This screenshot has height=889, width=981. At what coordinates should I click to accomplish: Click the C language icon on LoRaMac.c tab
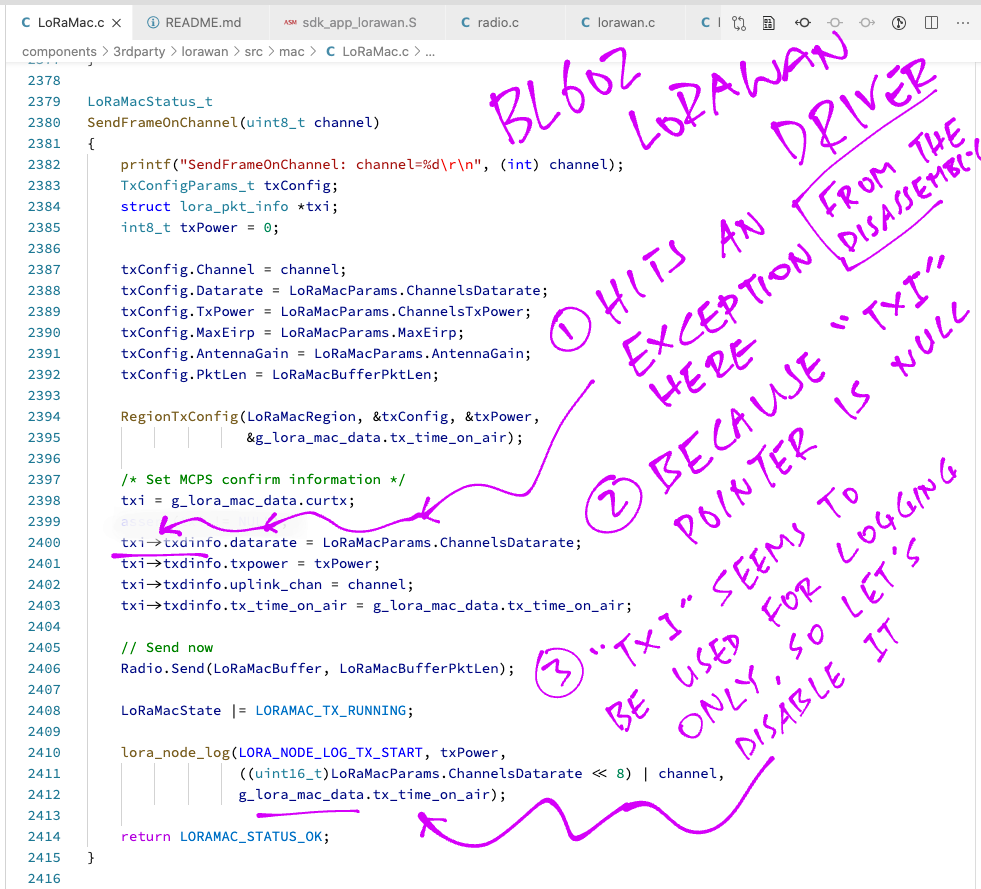[x=27, y=22]
